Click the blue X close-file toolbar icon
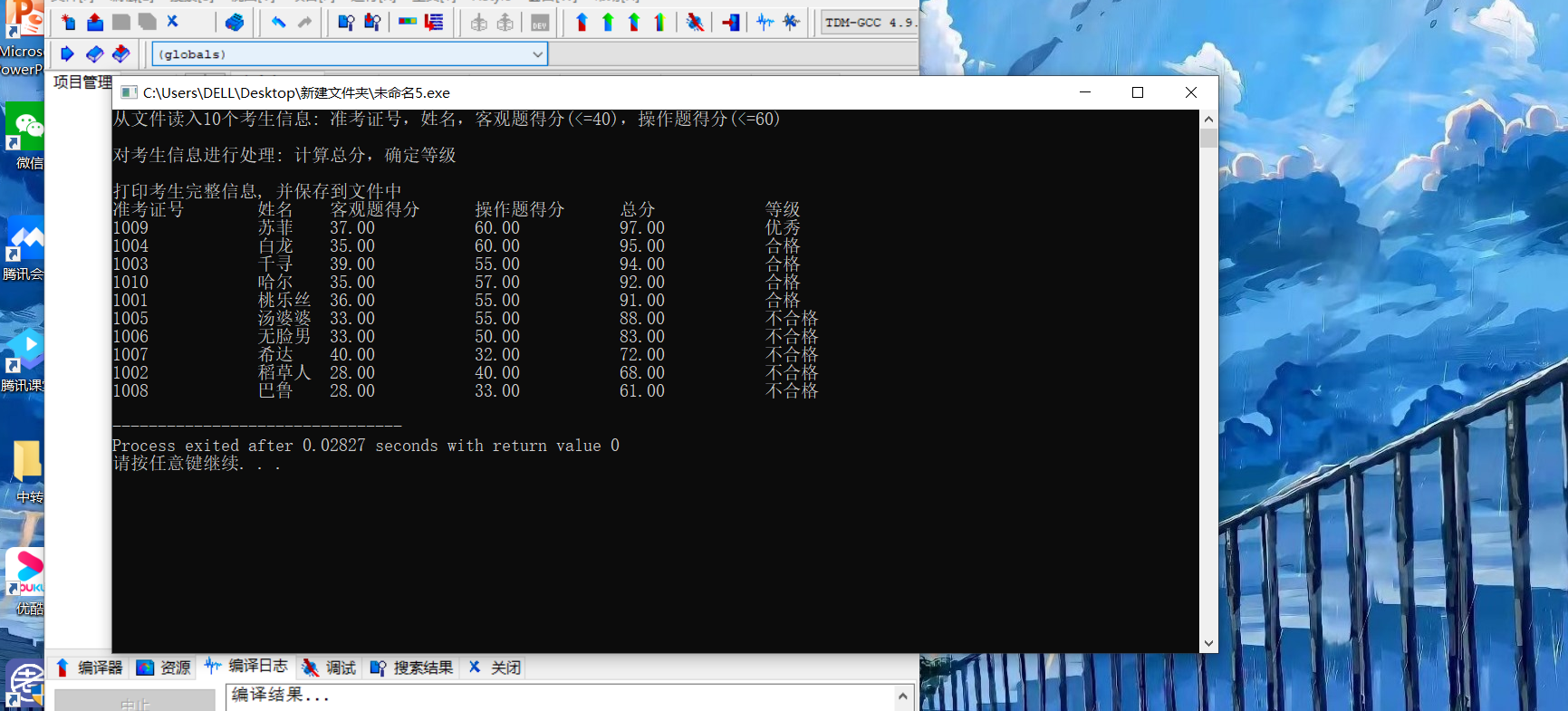The height and width of the screenshot is (711, 1568). tap(173, 22)
